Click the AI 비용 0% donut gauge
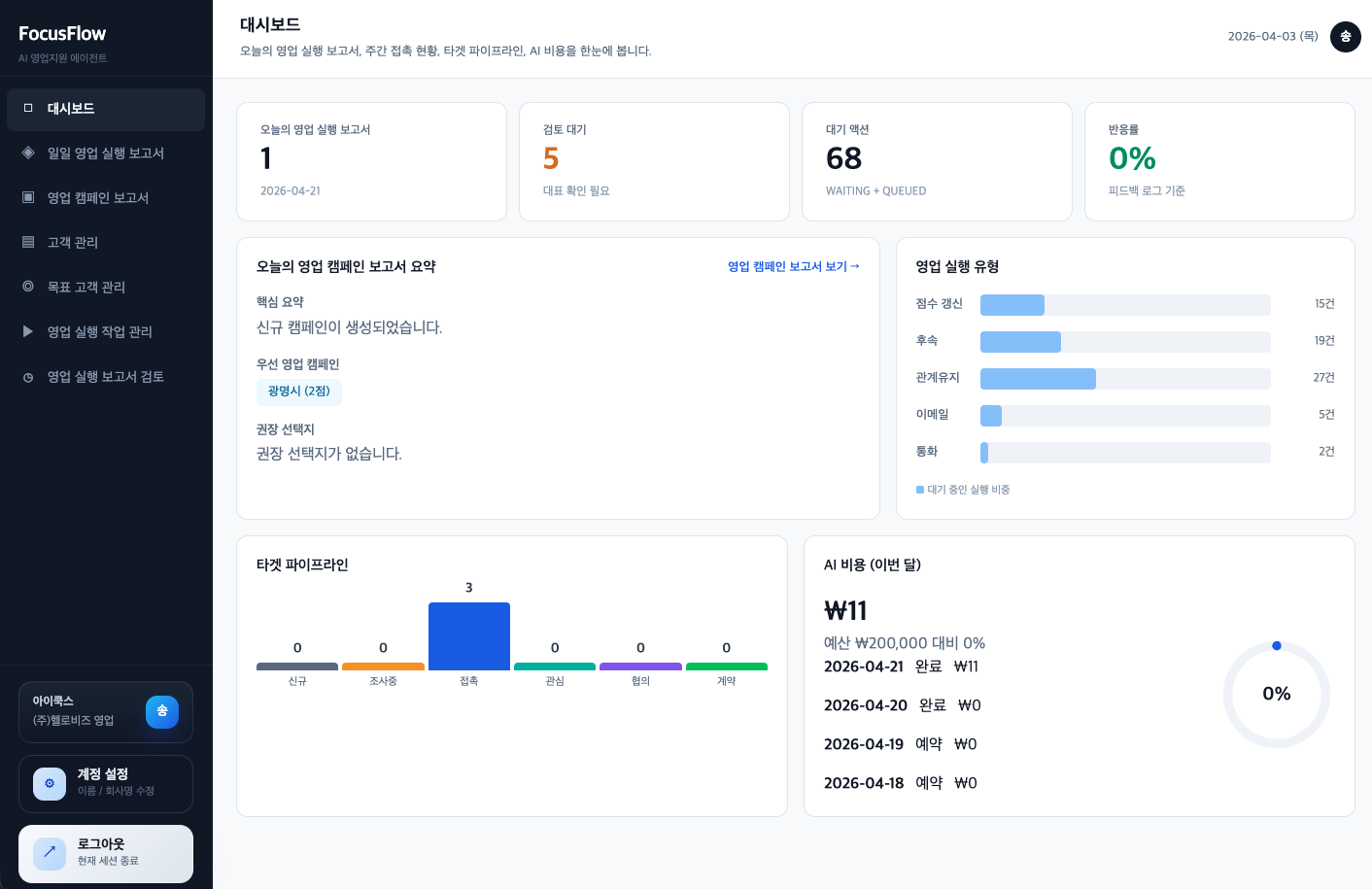This screenshot has width=1372, height=889. coord(1276,694)
